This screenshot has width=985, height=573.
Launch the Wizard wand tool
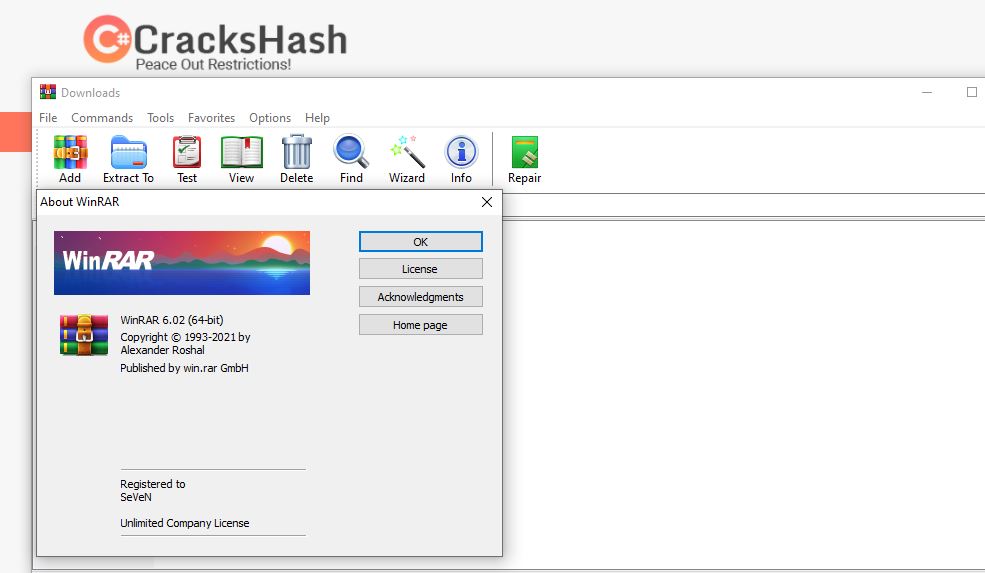click(x=406, y=152)
